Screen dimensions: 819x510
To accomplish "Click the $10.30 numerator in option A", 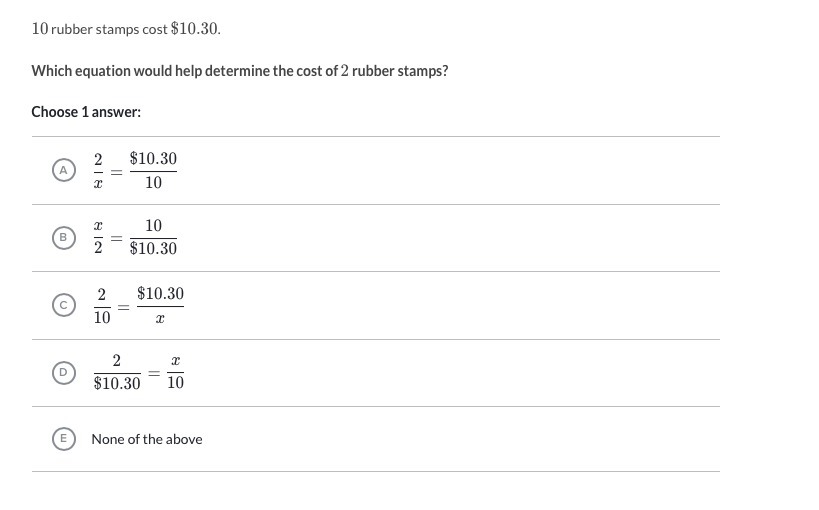I will coord(154,158).
